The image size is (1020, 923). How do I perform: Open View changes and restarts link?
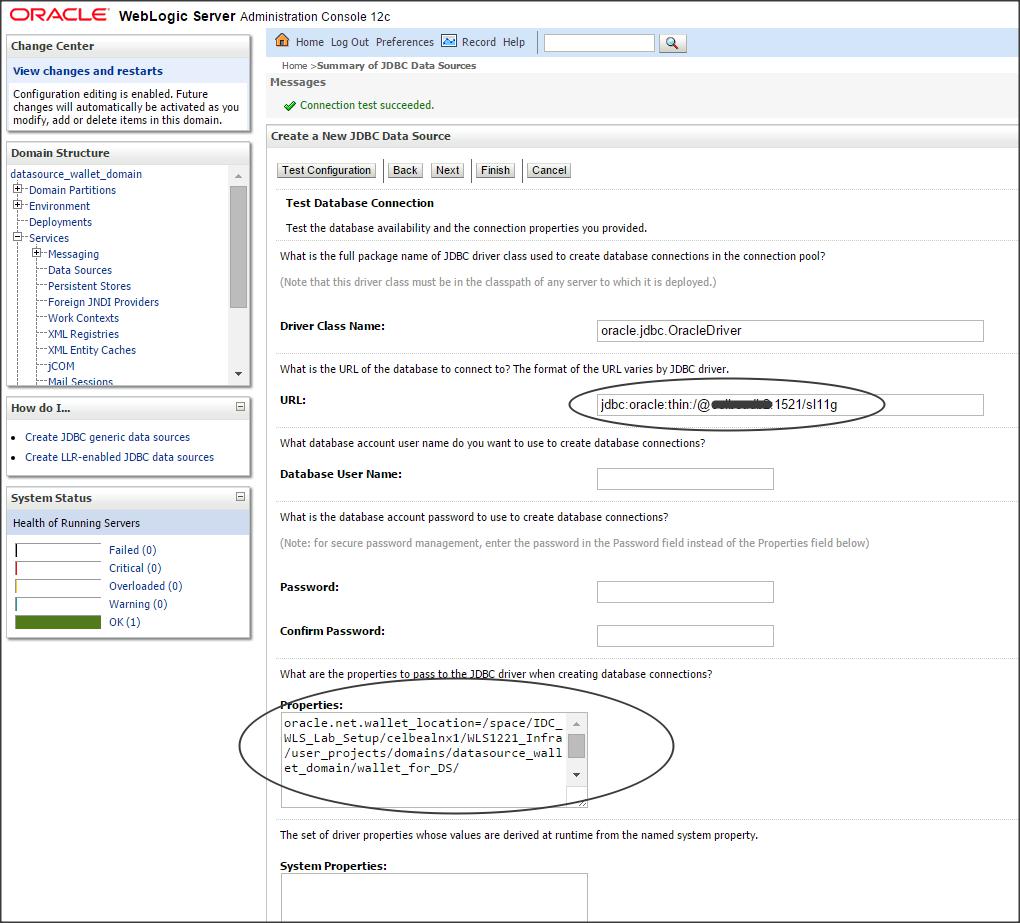pos(88,71)
